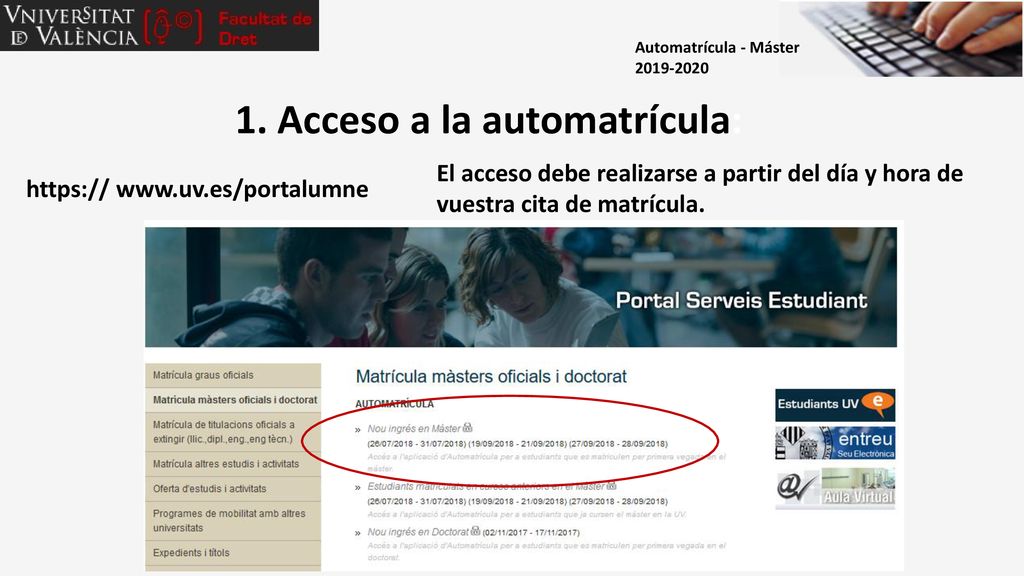1024x576 pixels.
Task: Open Oferta d'estudis i activitats
Action: click(x=233, y=488)
